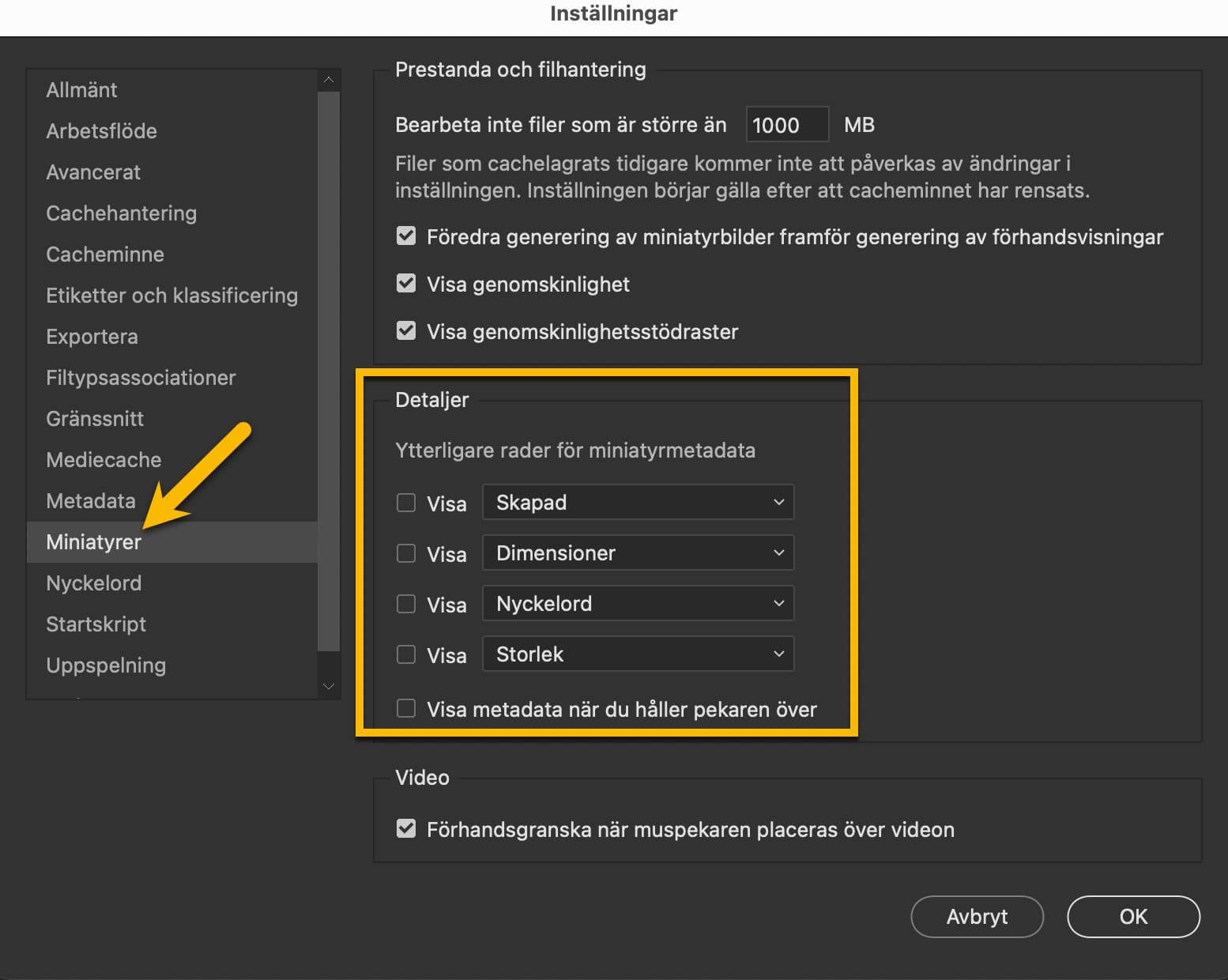This screenshot has width=1228, height=980.
Task: Enable Visa metadata när du håller pekaren över
Action: 406,708
